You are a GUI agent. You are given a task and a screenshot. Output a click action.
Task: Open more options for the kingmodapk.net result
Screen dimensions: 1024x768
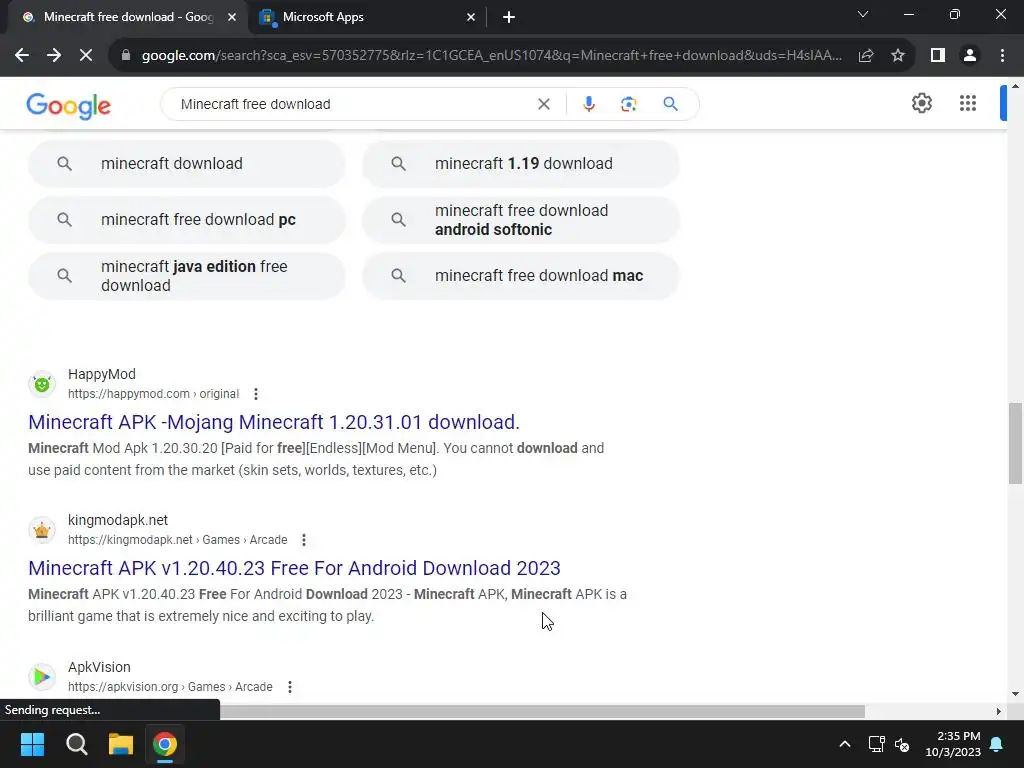[x=304, y=540]
